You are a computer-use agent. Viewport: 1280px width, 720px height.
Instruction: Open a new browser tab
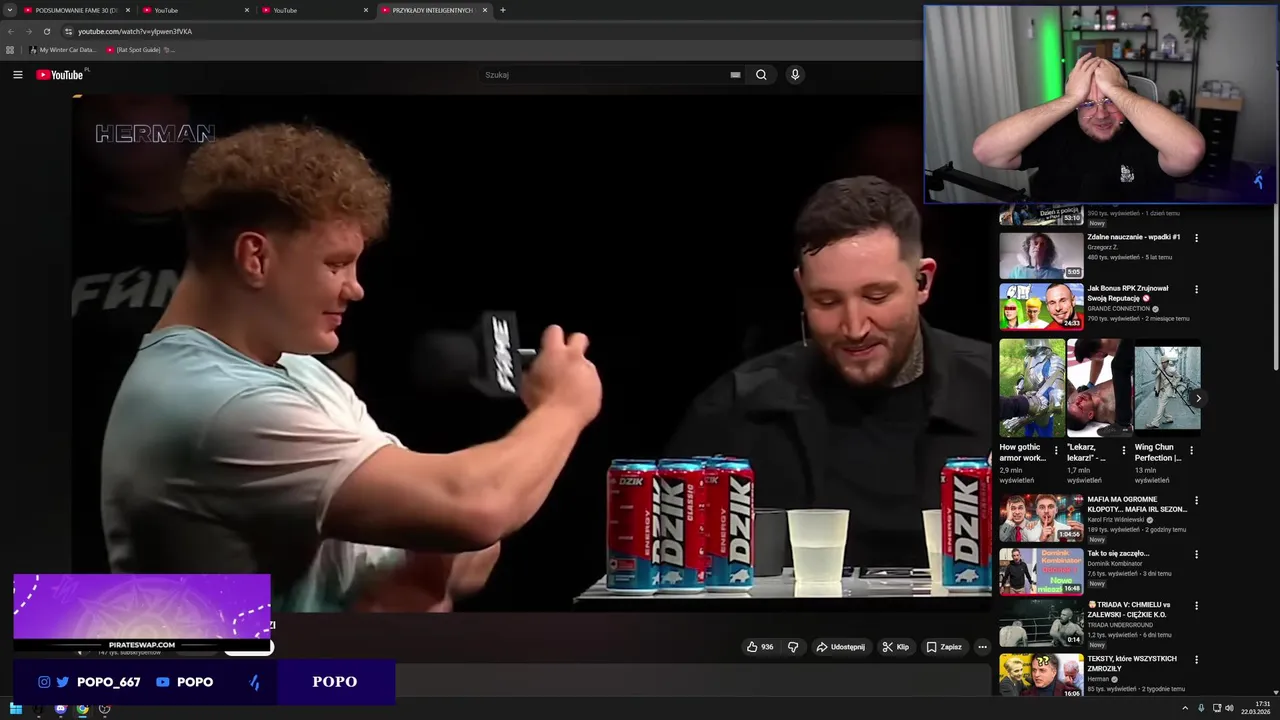click(502, 10)
